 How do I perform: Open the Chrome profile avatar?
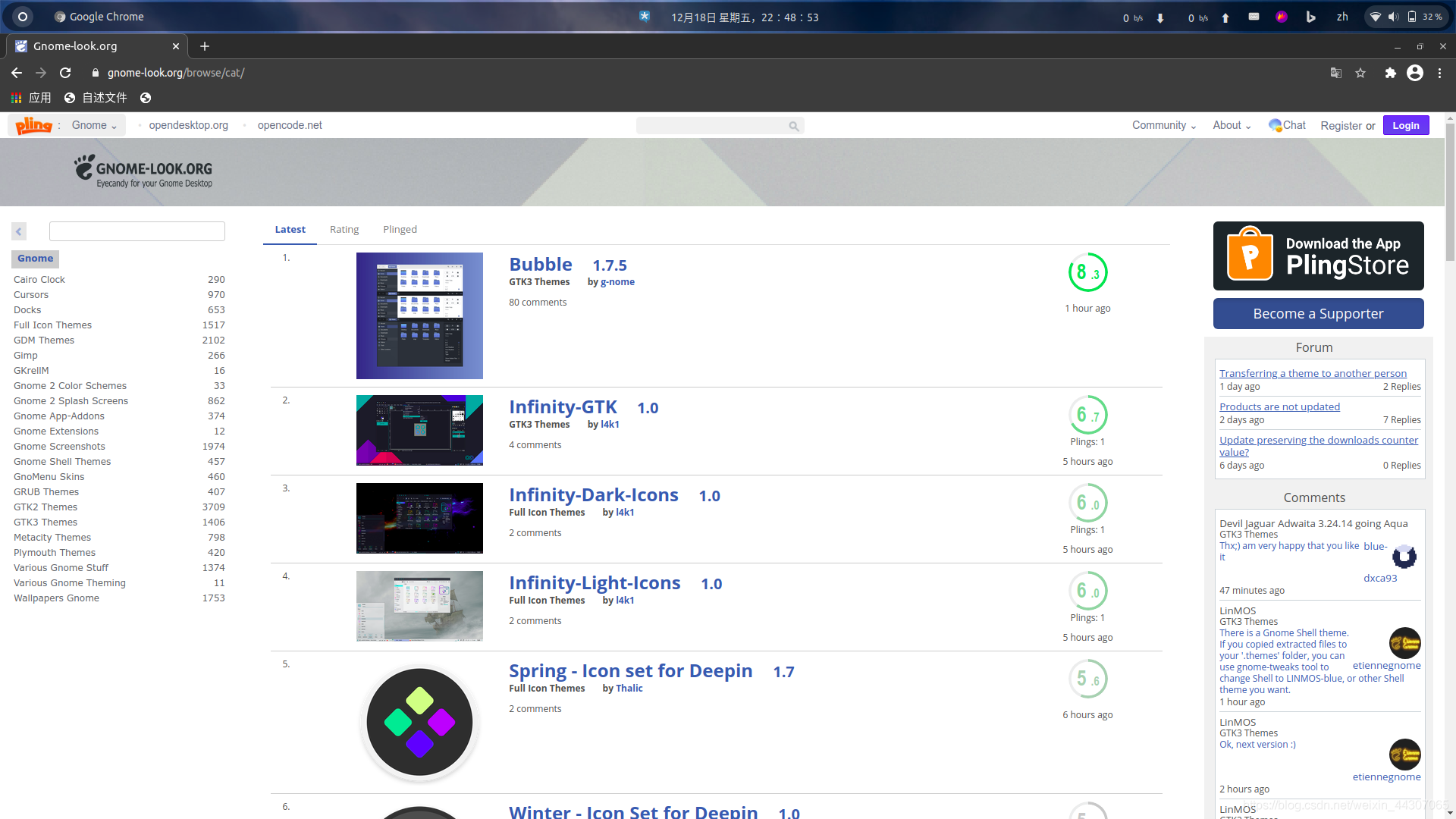[1415, 73]
